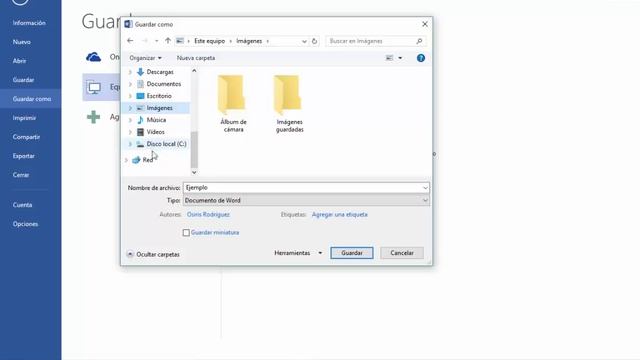The width and height of the screenshot is (640, 360).
Task: Open the view options dropdown arrow
Action: [x=400, y=58]
